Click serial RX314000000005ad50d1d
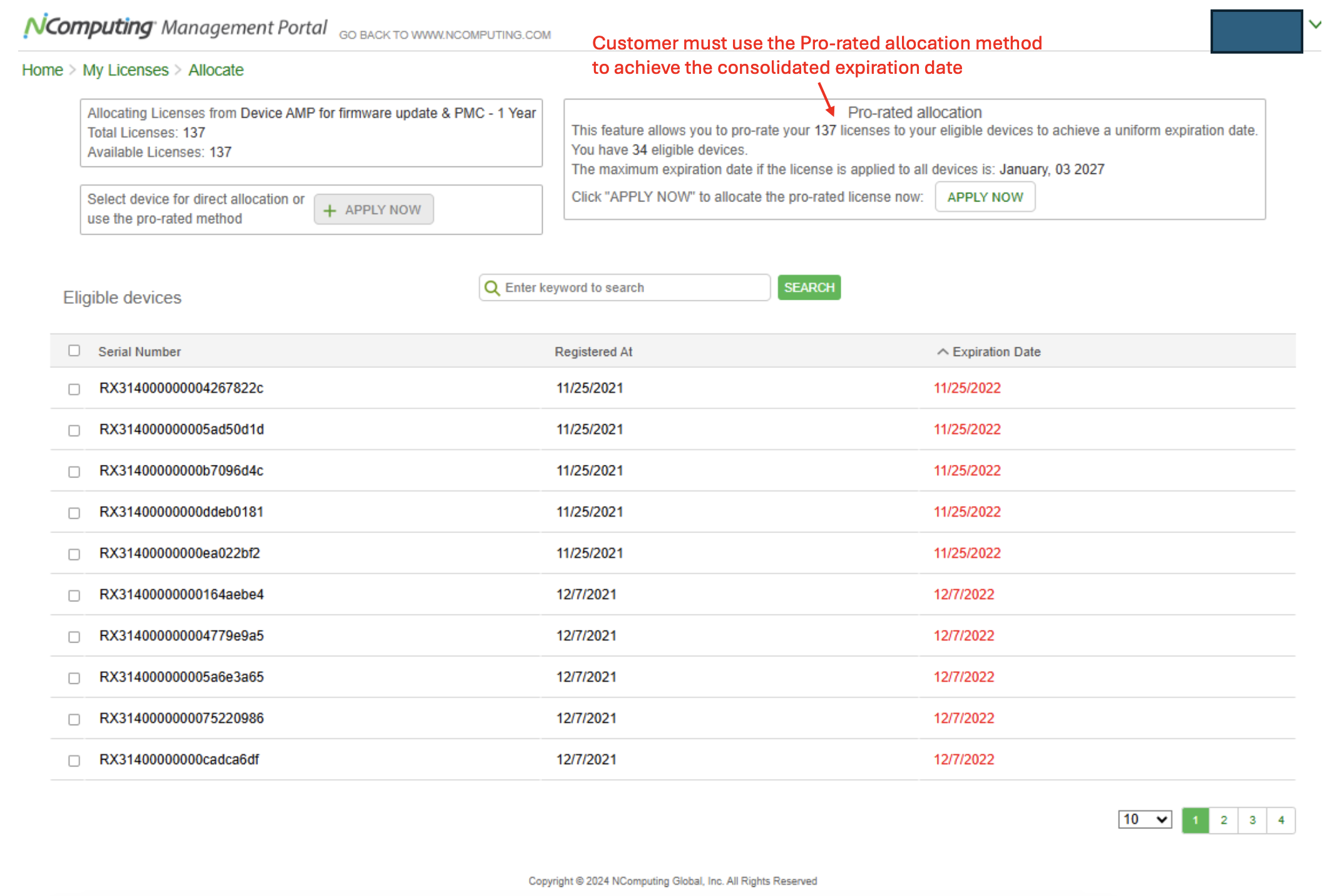The image size is (1342, 896). click(x=182, y=429)
